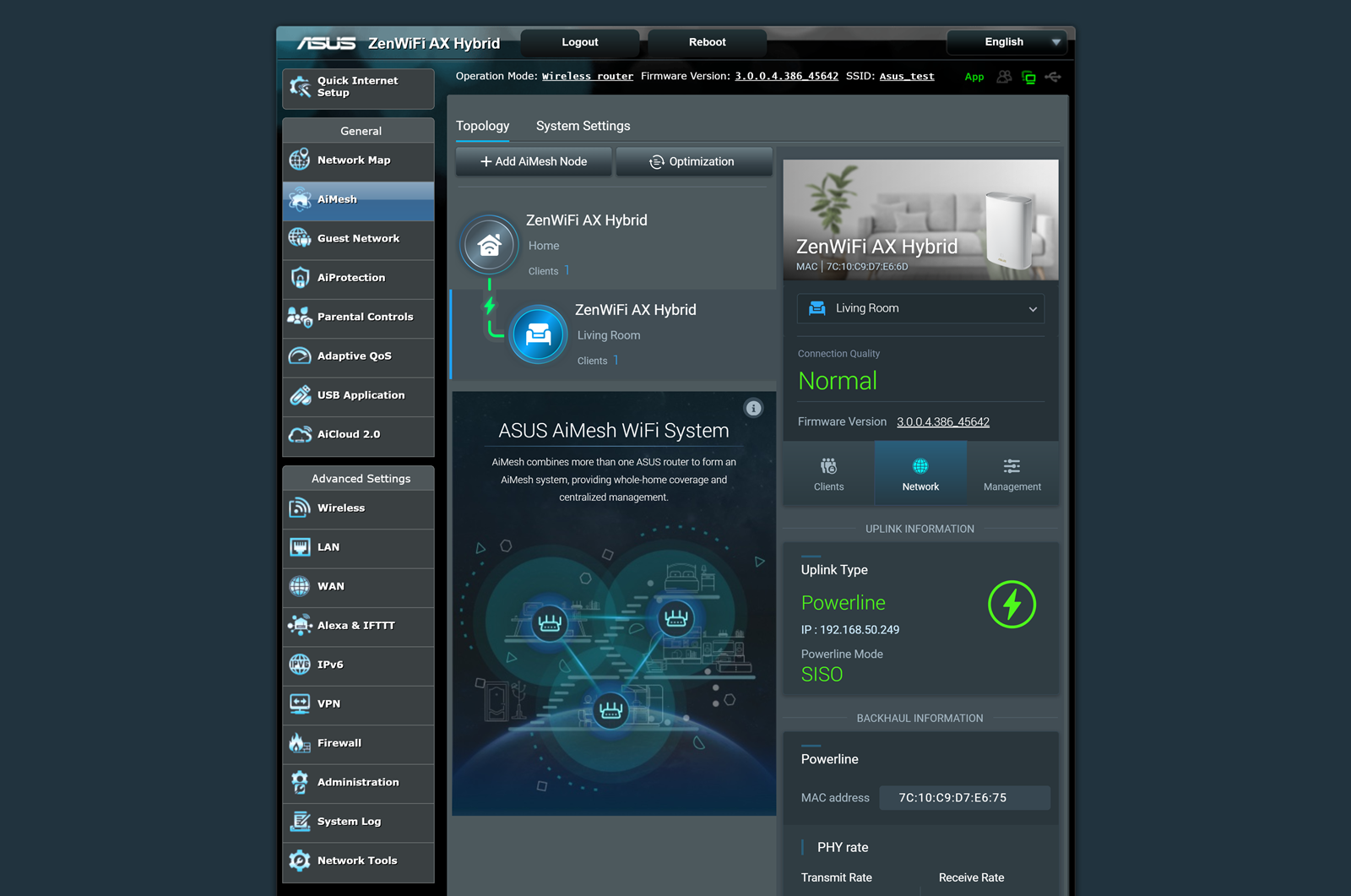This screenshot has height=896, width=1351.
Task: Open LAN settings
Action: click(x=358, y=547)
